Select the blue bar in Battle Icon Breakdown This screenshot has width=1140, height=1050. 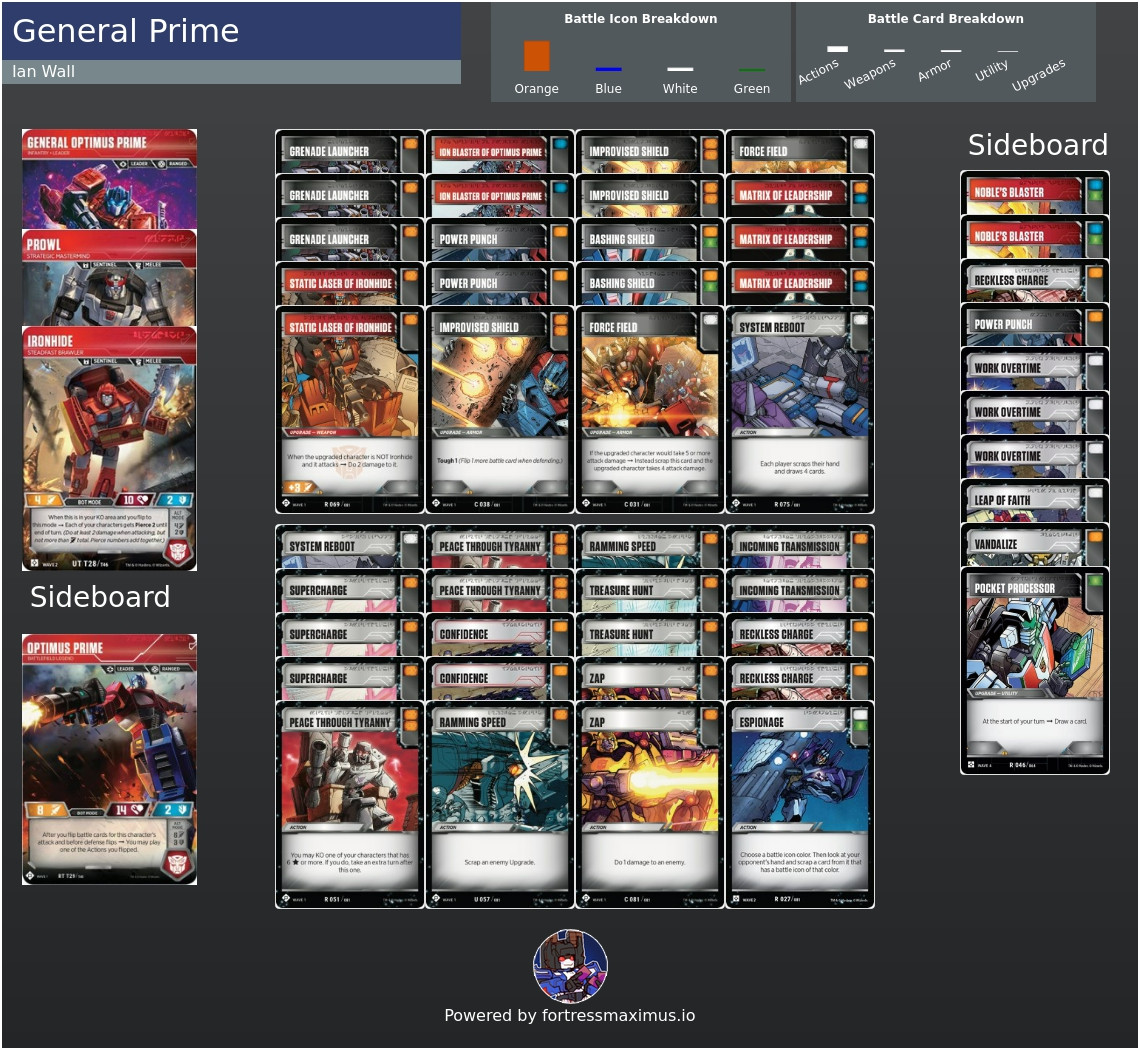(x=609, y=69)
